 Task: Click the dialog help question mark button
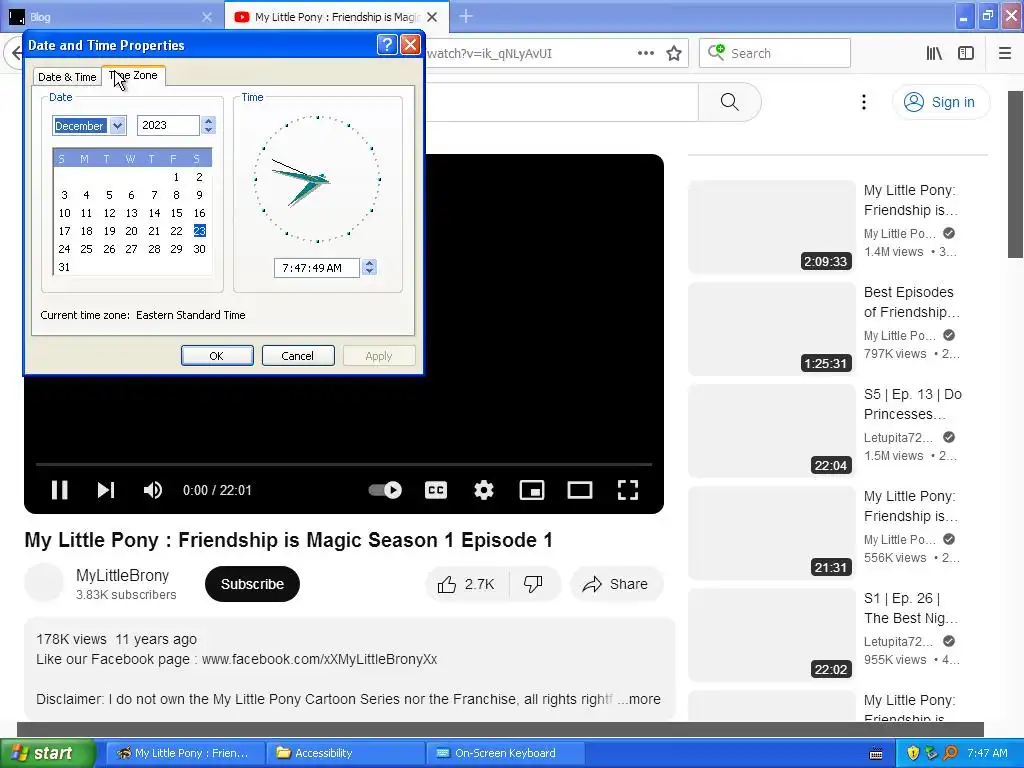pyautogui.click(x=387, y=44)
